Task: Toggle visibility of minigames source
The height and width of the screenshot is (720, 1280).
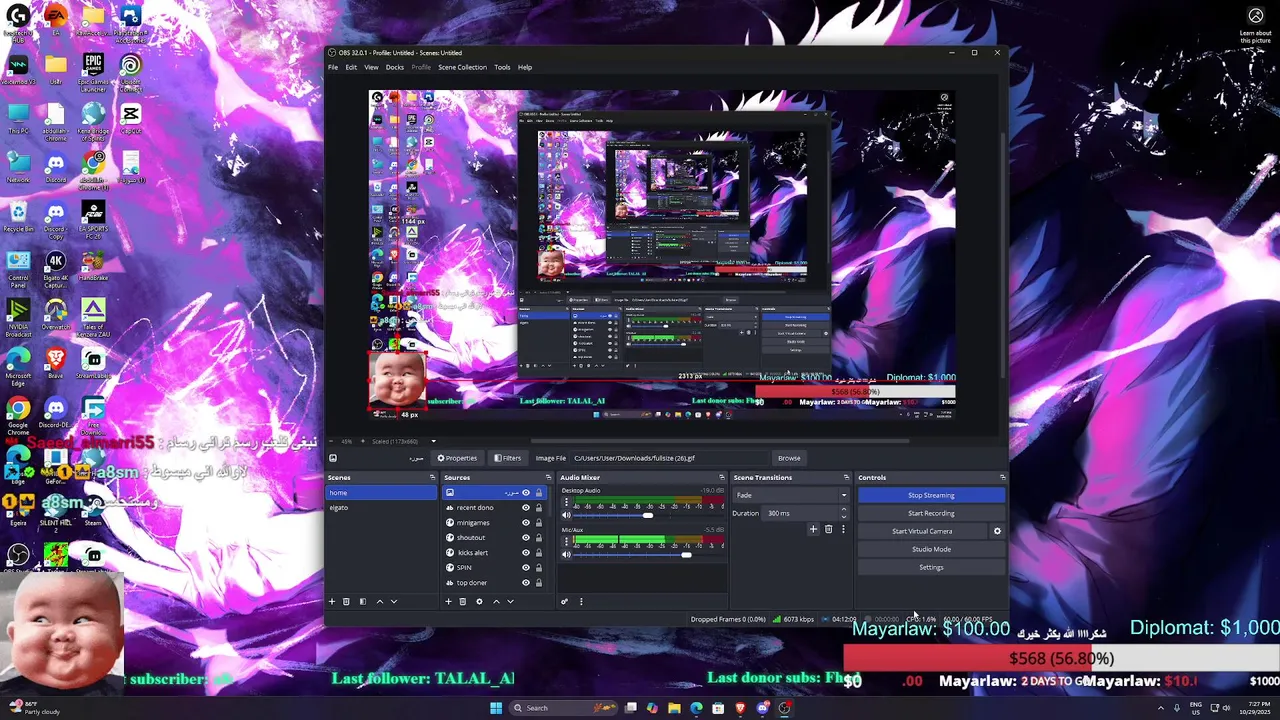Action: (x=526, y=522)
